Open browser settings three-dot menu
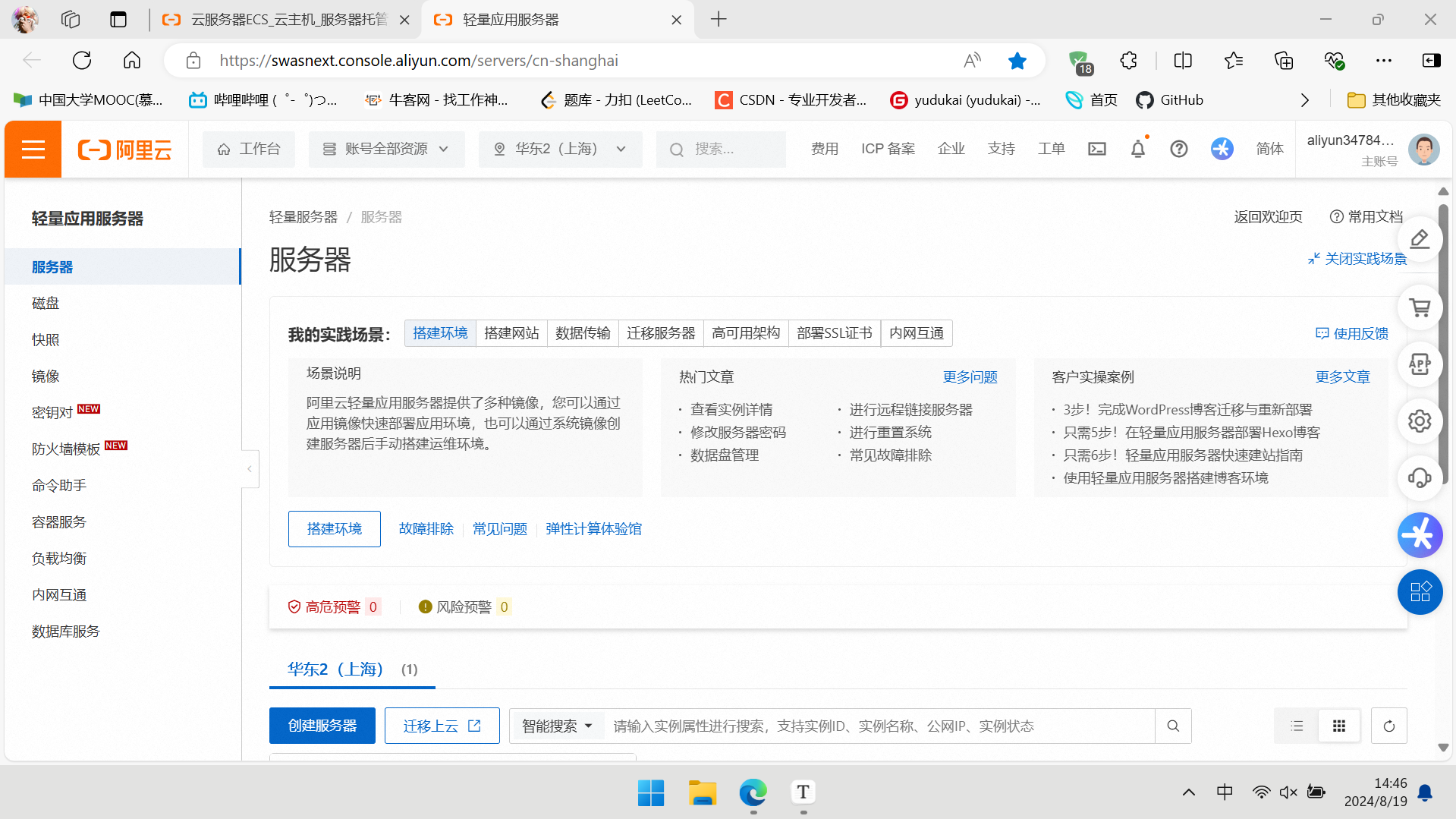 (1384, 61)
